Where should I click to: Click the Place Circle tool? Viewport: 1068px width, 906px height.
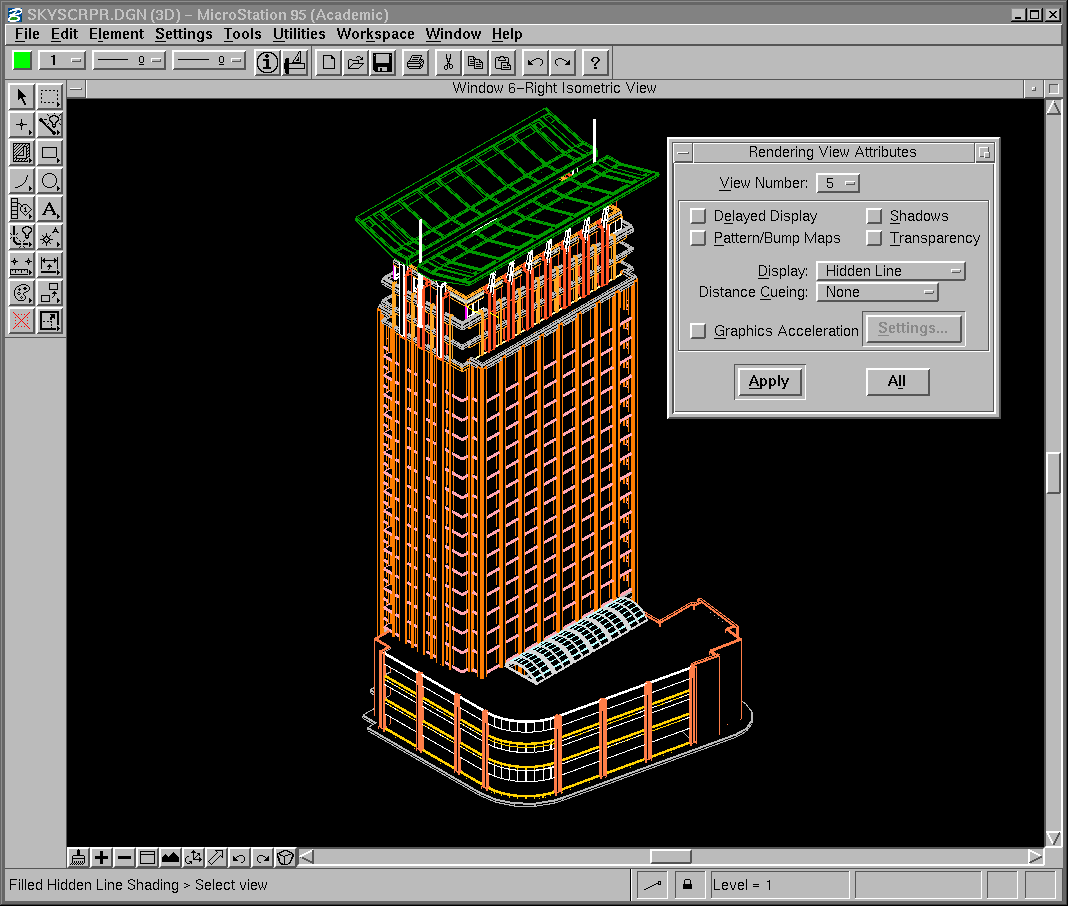click(x=50, y=181)
